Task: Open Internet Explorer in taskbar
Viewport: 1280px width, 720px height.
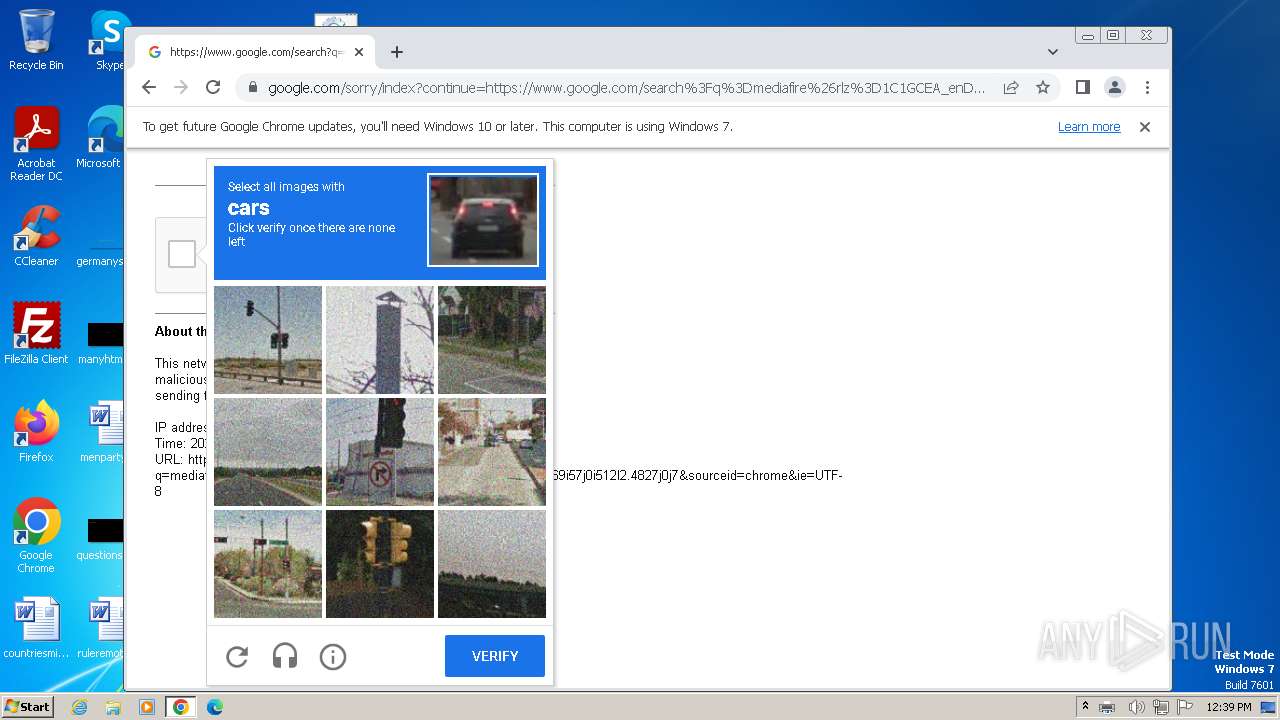Action: [x=80, y=707]
